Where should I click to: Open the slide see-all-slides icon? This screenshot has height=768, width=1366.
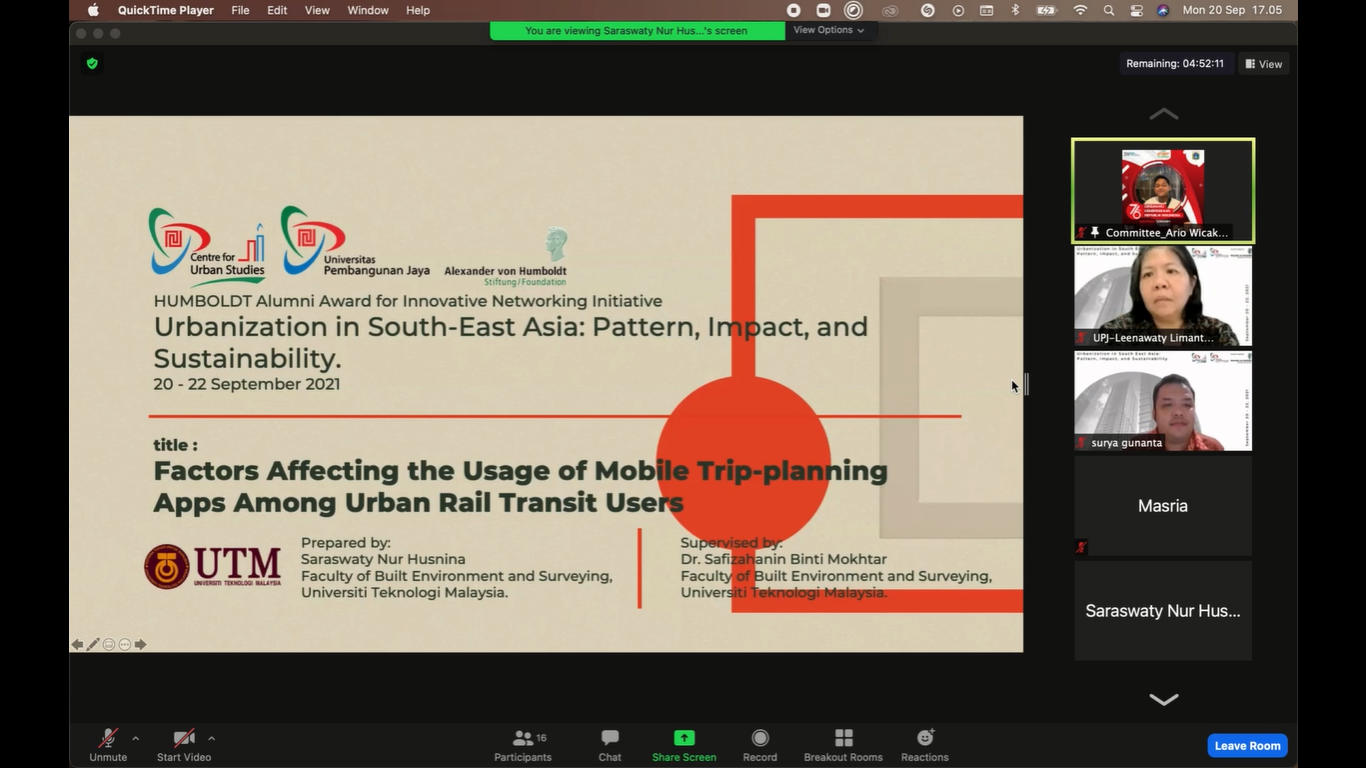click(109, 645)
